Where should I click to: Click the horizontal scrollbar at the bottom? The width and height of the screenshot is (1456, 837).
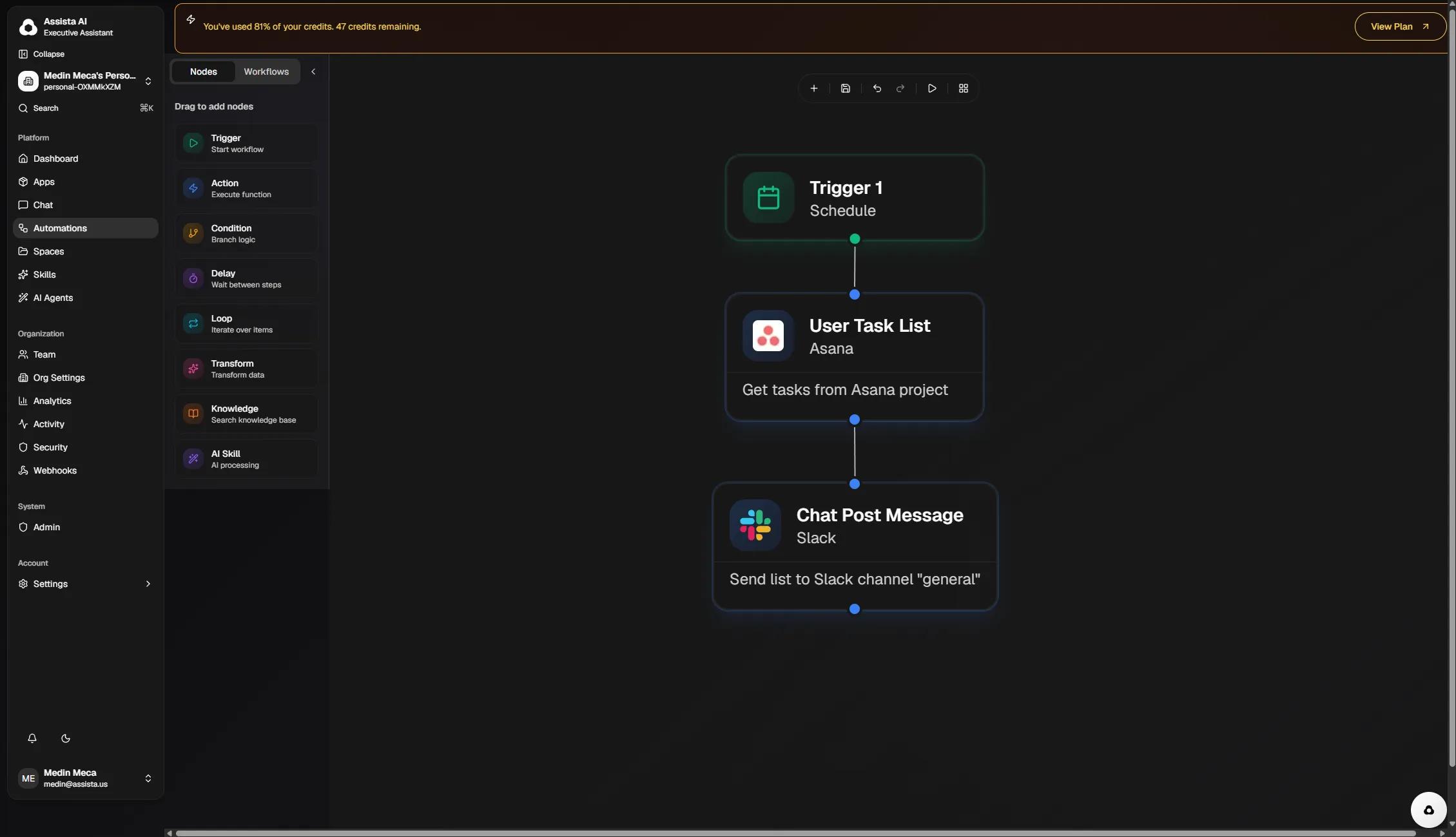click(x=795, y=833)
